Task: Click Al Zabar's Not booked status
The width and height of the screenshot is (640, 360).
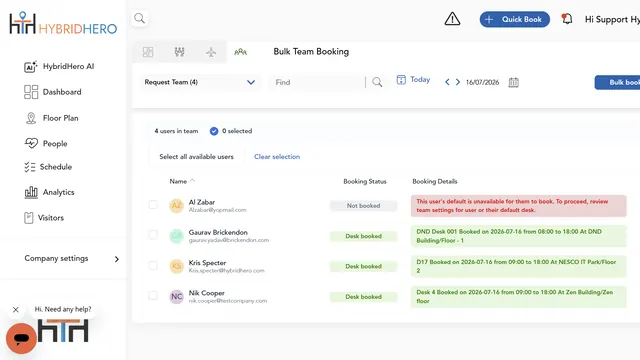Action: click(363, 206)
